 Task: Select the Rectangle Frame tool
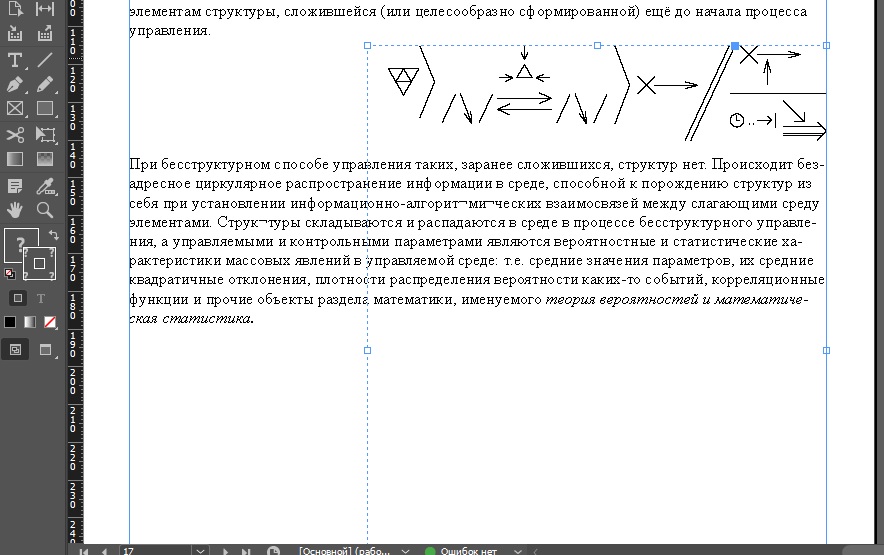point(15,108)
